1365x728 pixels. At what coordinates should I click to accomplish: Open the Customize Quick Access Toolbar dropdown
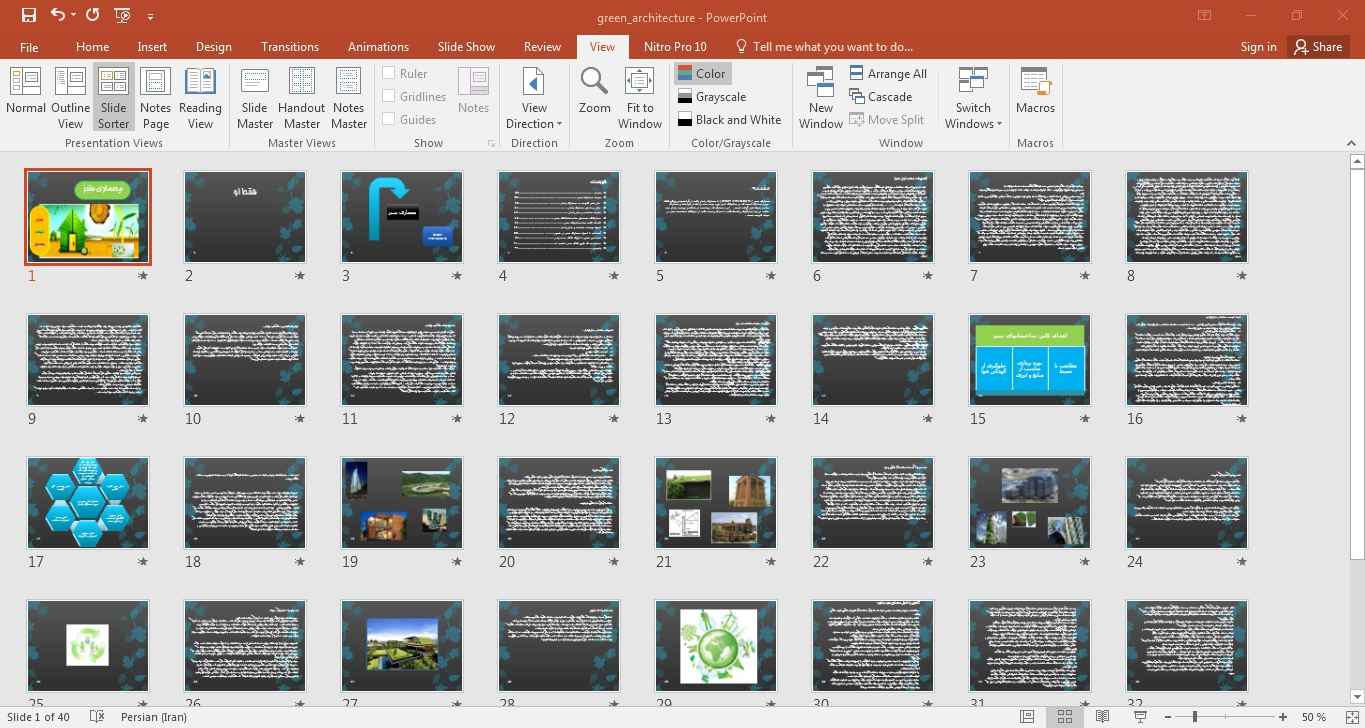tap(151, 16)
